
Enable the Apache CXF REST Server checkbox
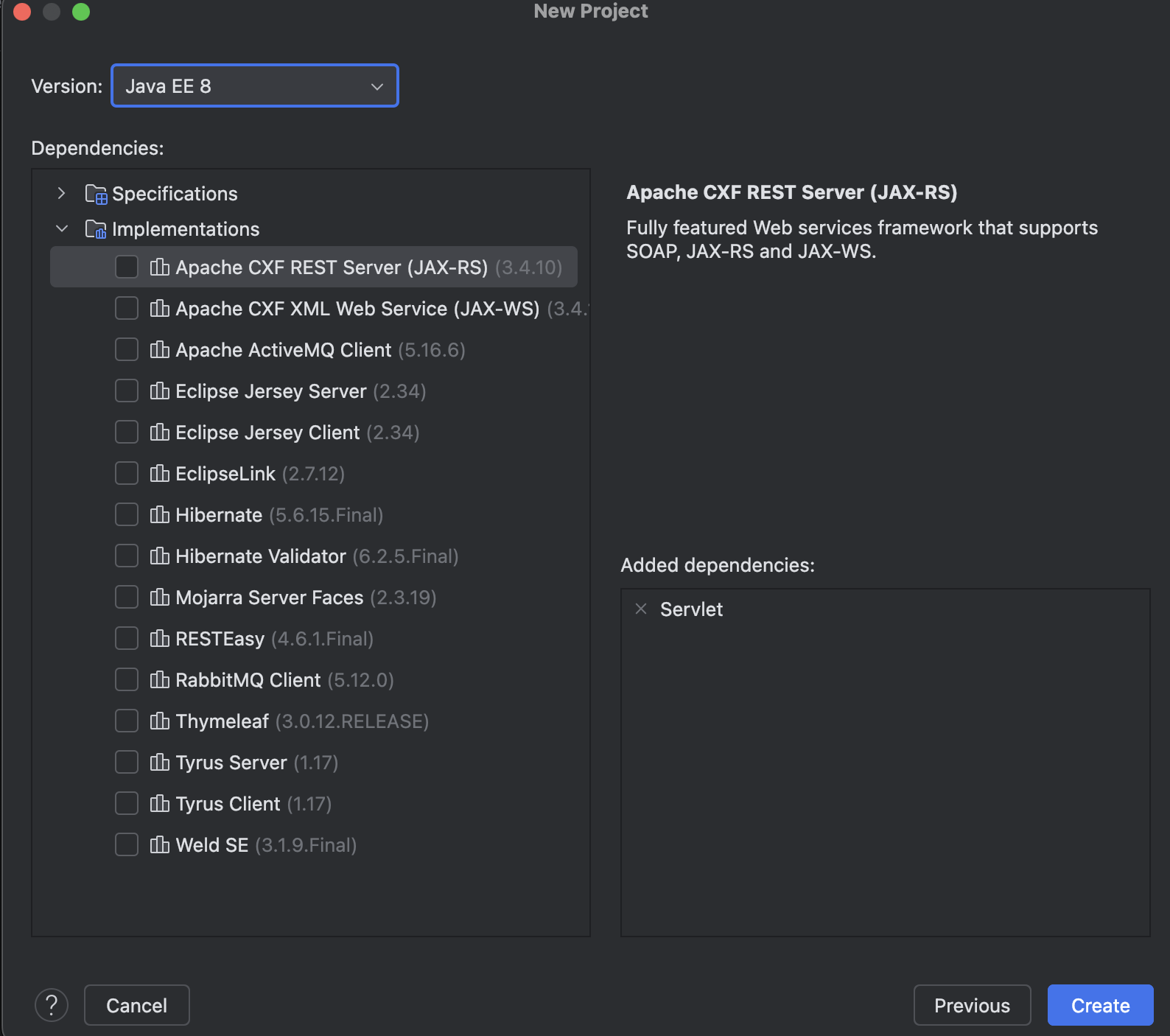(x=127, y=267)
